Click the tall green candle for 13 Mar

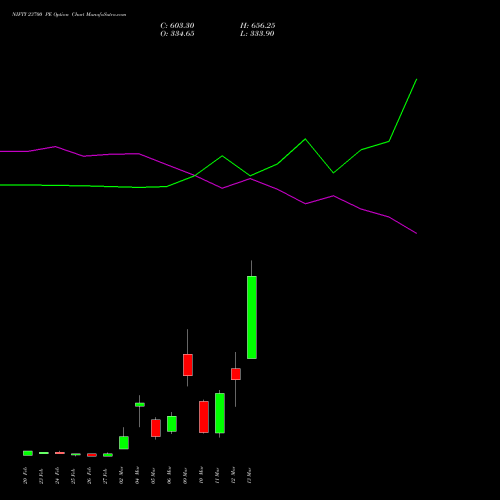(252, 317)
